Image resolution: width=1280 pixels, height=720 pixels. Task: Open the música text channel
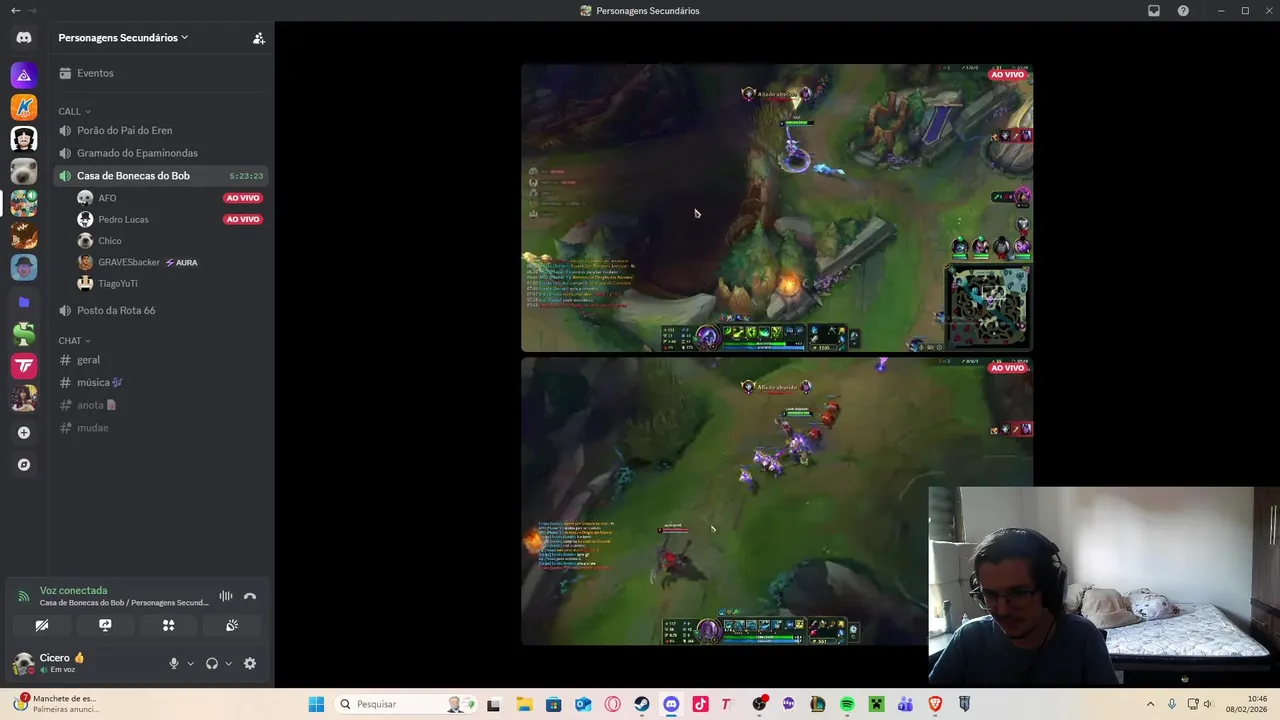click(160, 382)
